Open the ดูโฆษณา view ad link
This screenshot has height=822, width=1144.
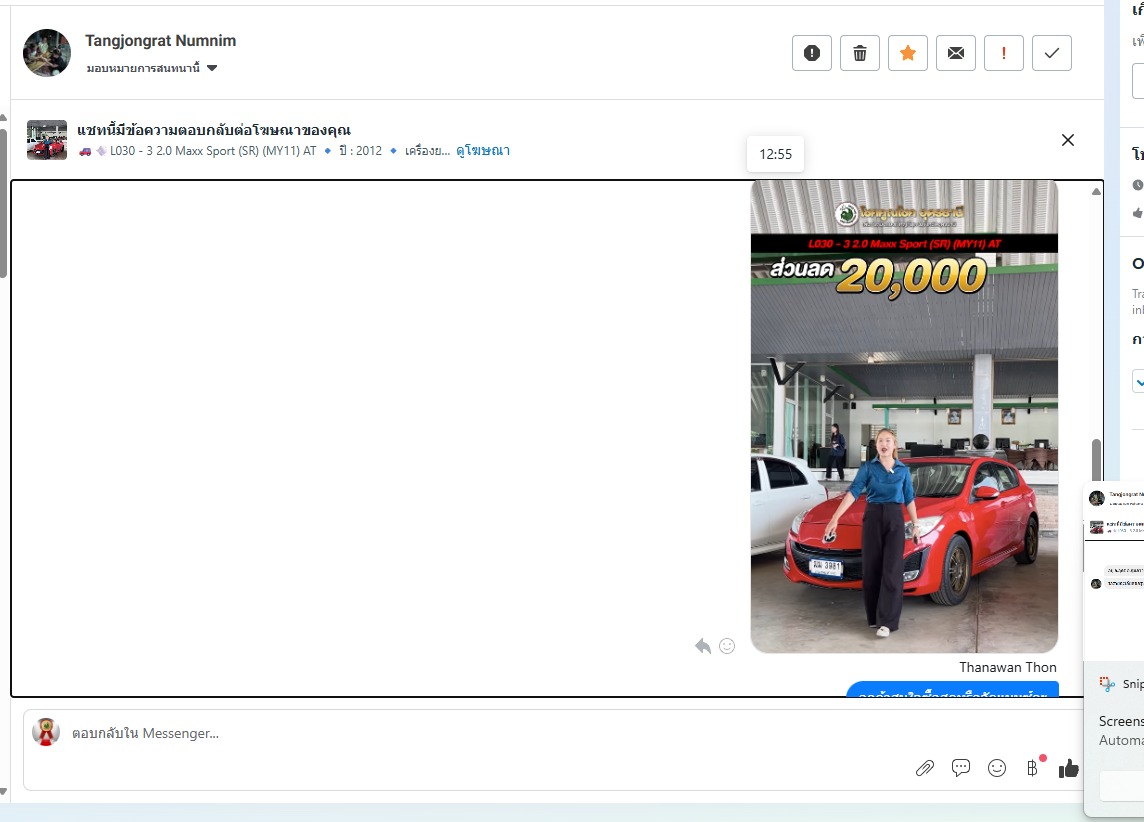click(483, 151)
